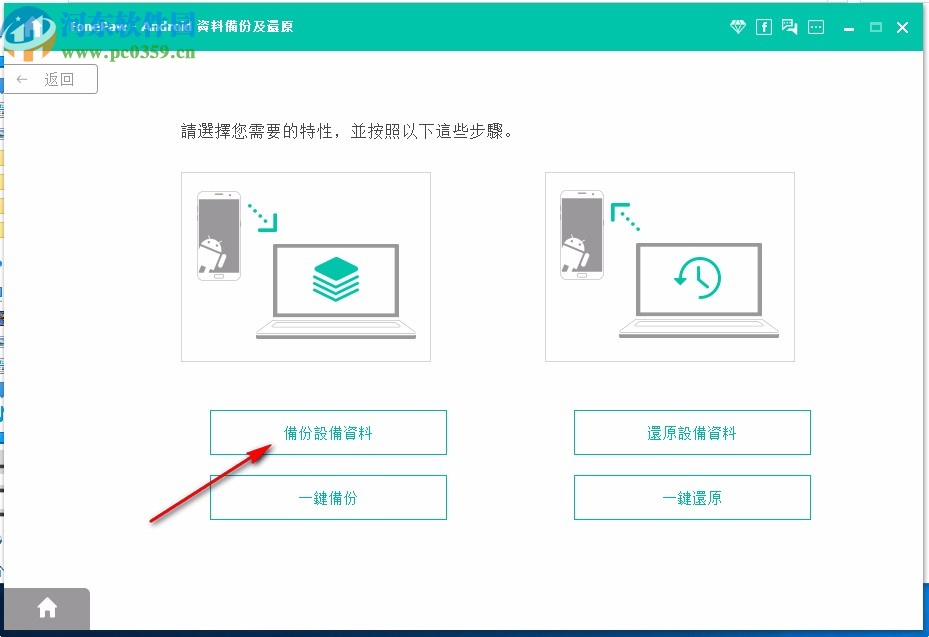Click the left backup illustration panel
This screenshot has height=637, width=929.
pos(305,266)
